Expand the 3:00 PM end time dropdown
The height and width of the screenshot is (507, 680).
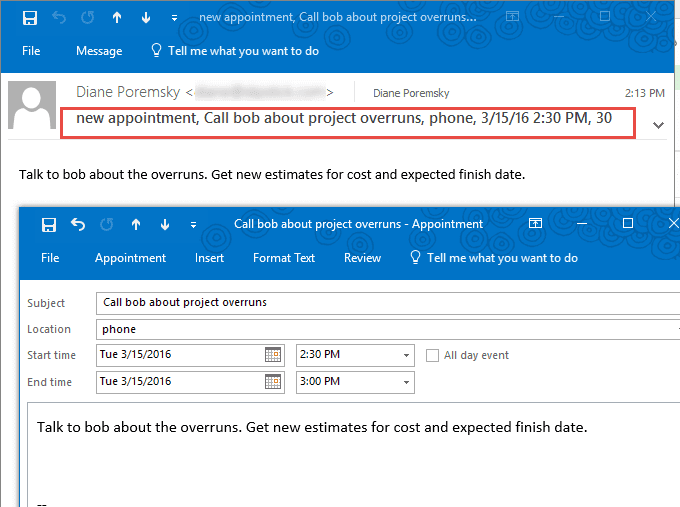pyautogui.click(x=406, y=381)
